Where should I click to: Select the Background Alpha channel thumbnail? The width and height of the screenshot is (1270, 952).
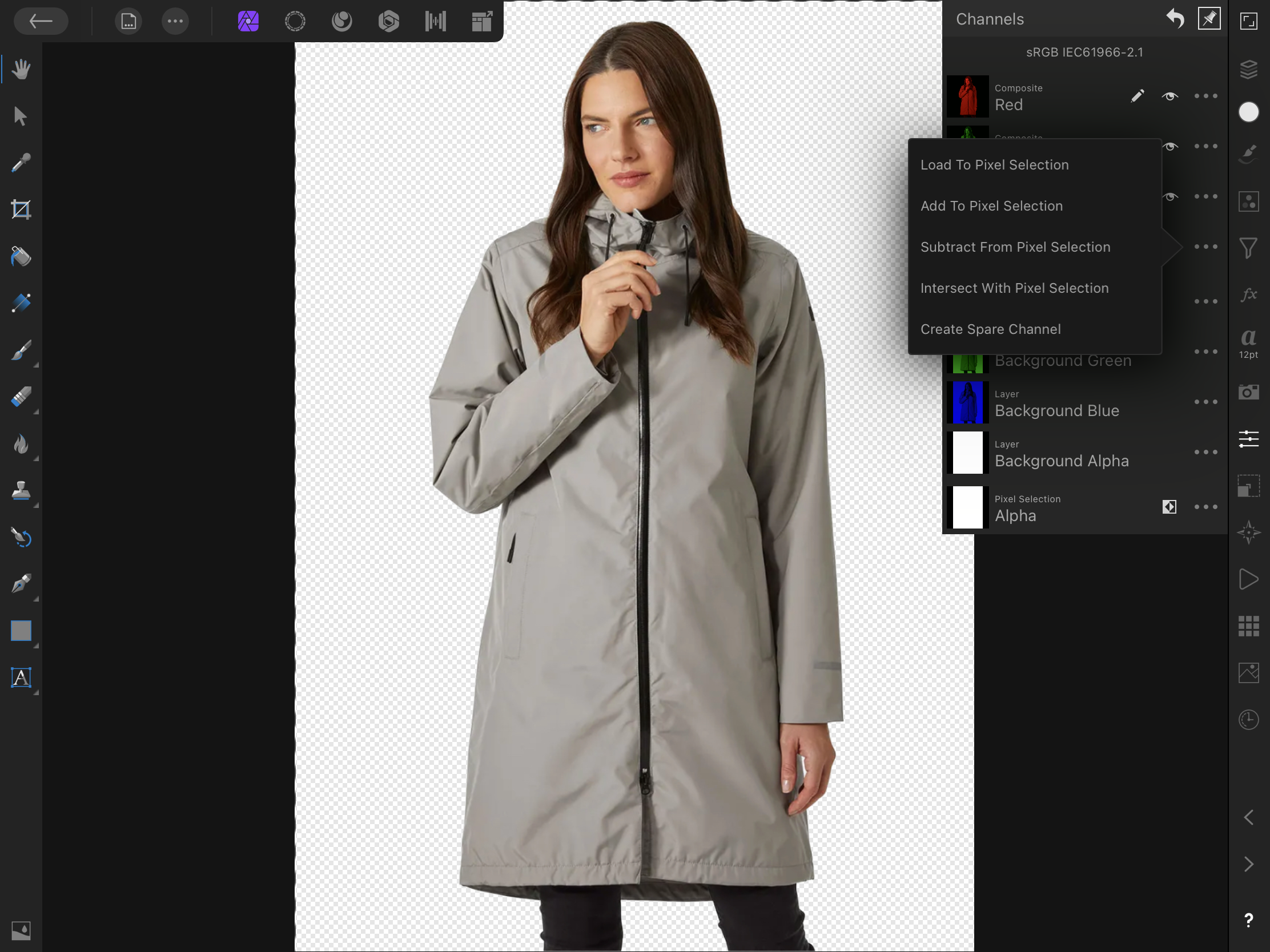point(967,453)
